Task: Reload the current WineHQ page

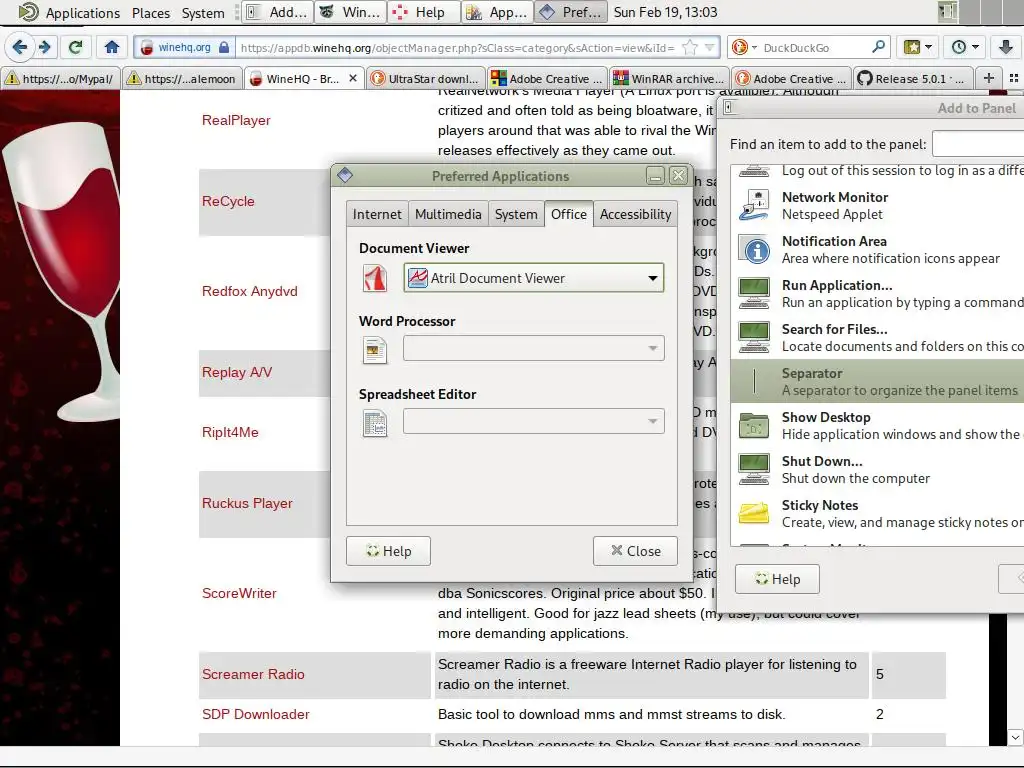Action: 76,47
